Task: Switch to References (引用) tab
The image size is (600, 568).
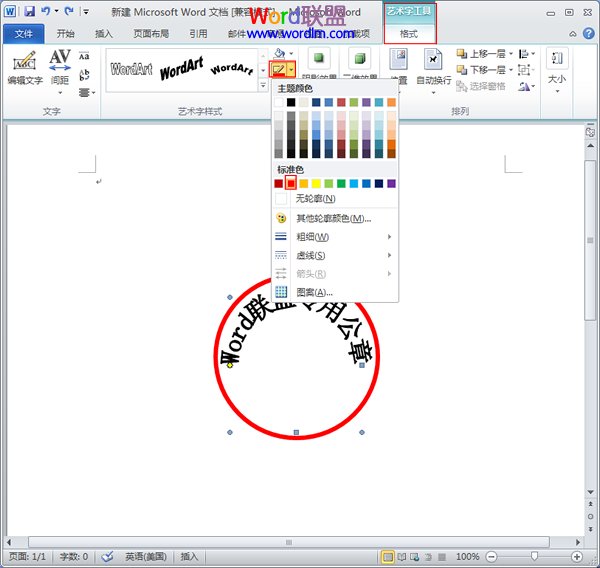Action: click(x=198, y=34)
